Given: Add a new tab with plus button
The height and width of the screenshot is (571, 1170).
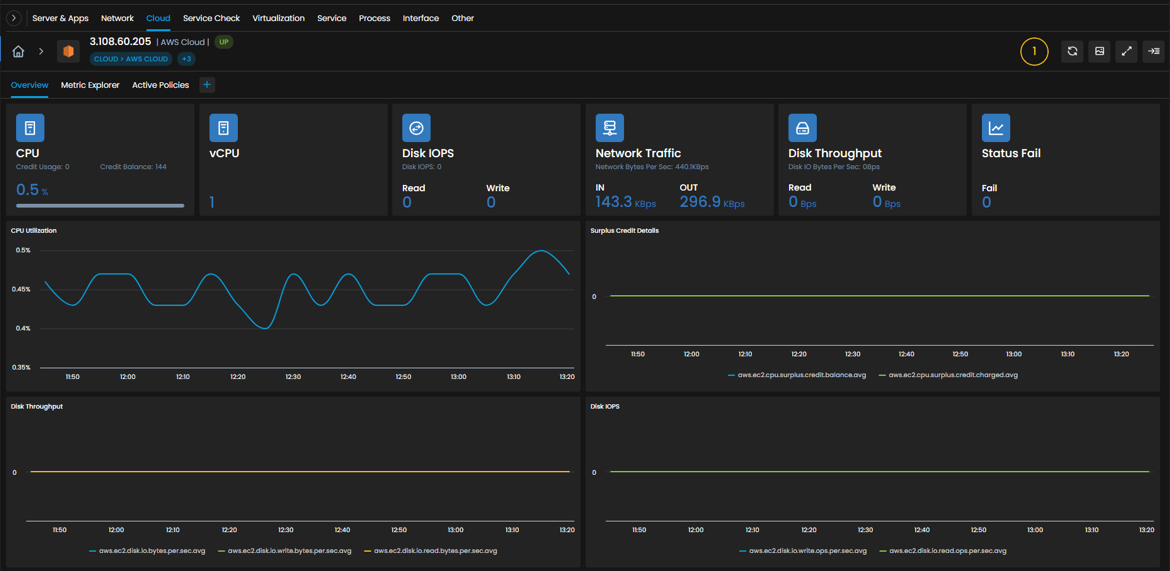Looking at the screenshot, I should click(207, 85).
